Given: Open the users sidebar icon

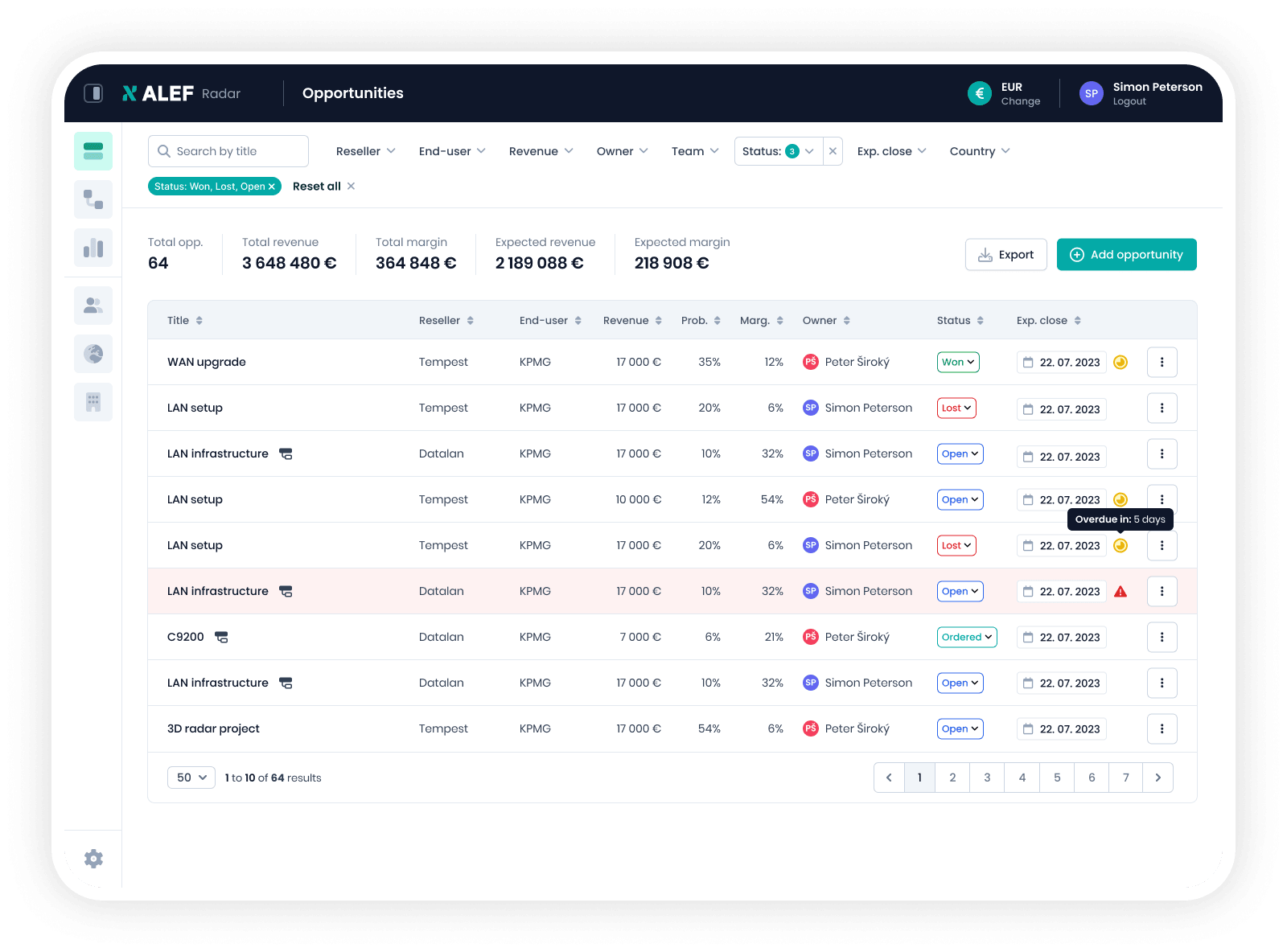Looking at the screenshot, I should click(x=93, y=306).
